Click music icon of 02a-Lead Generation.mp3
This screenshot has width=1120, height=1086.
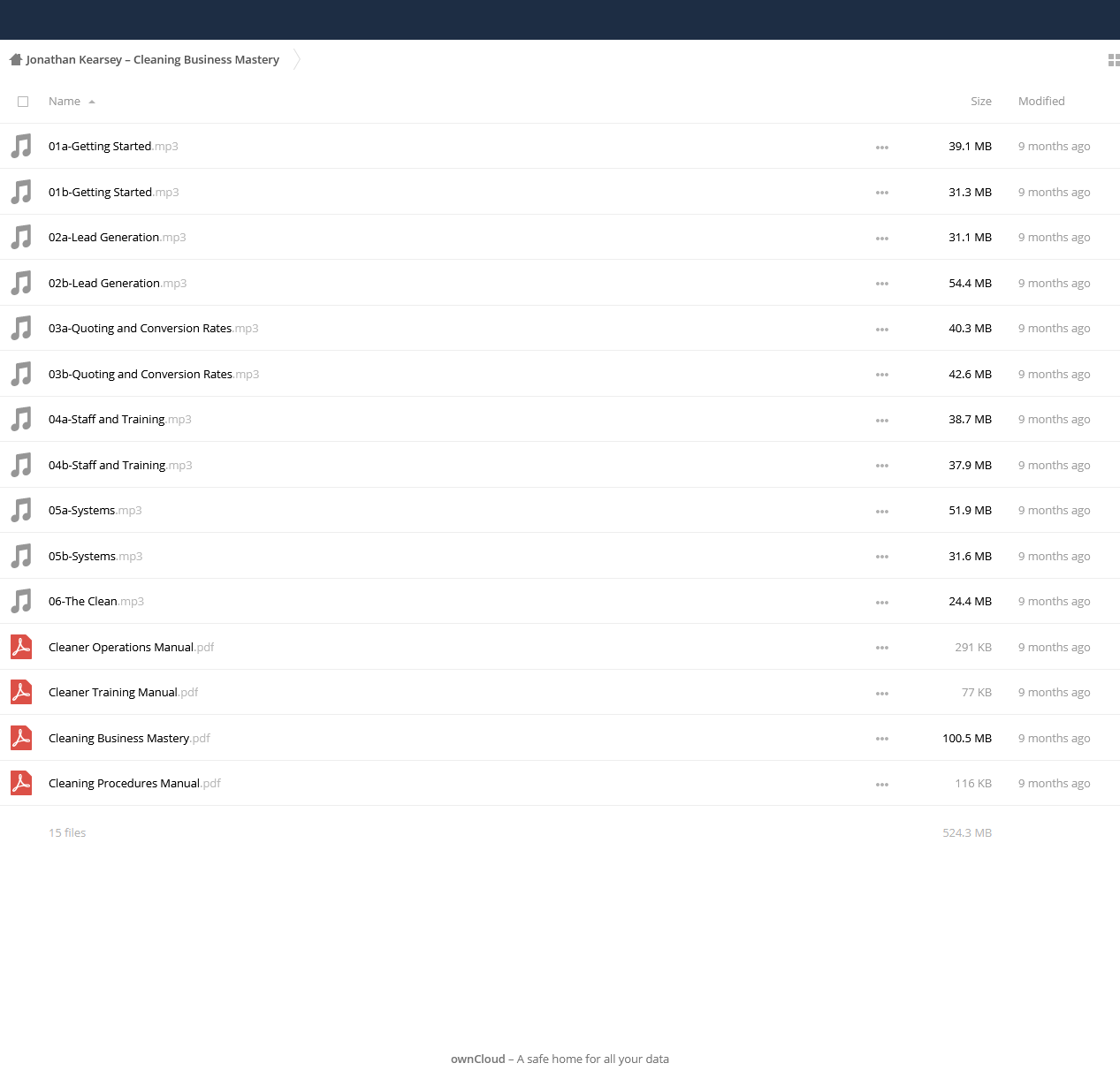21,237
